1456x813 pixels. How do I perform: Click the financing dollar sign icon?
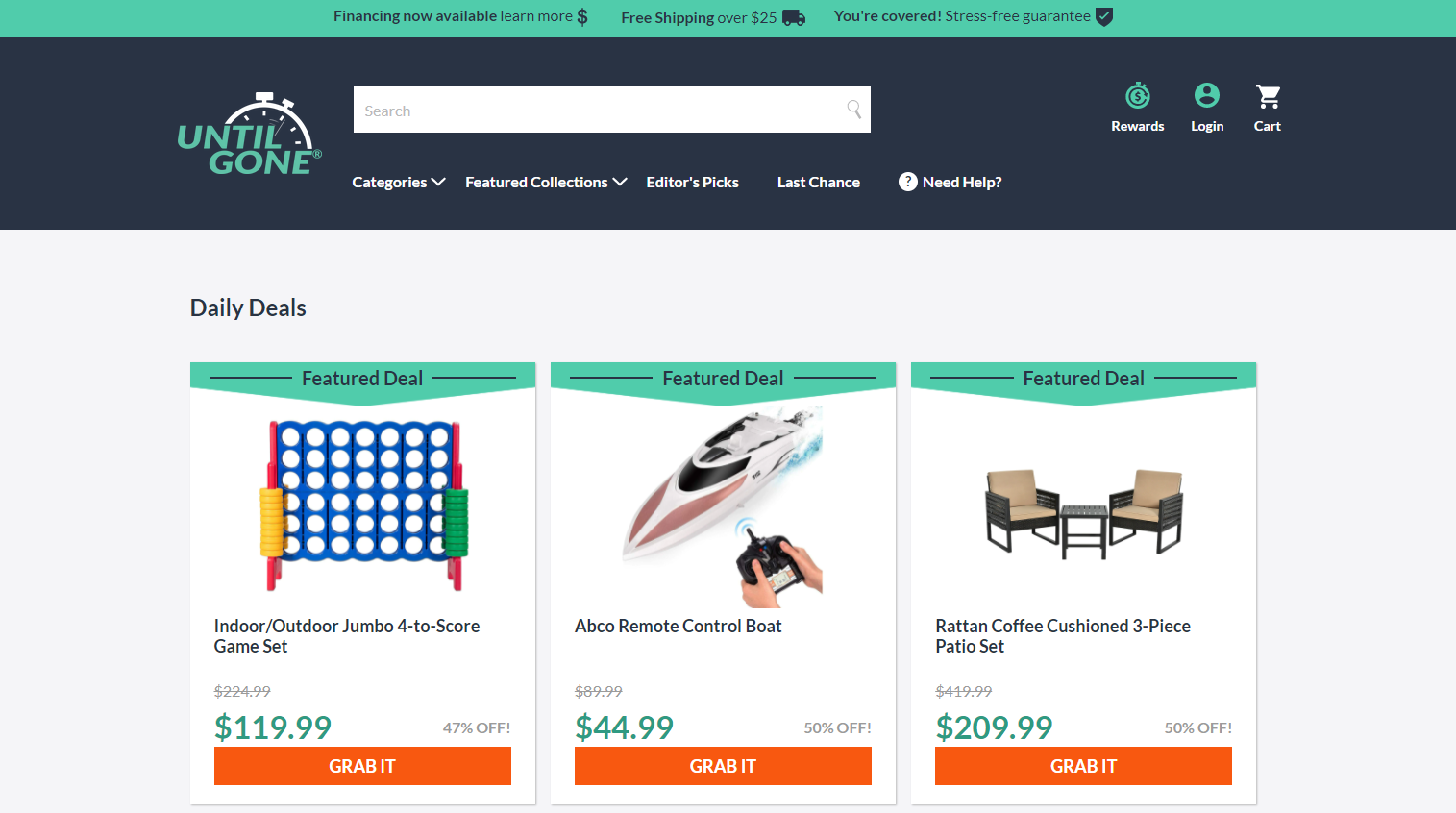pyautogui.click(x=582, y=16)
